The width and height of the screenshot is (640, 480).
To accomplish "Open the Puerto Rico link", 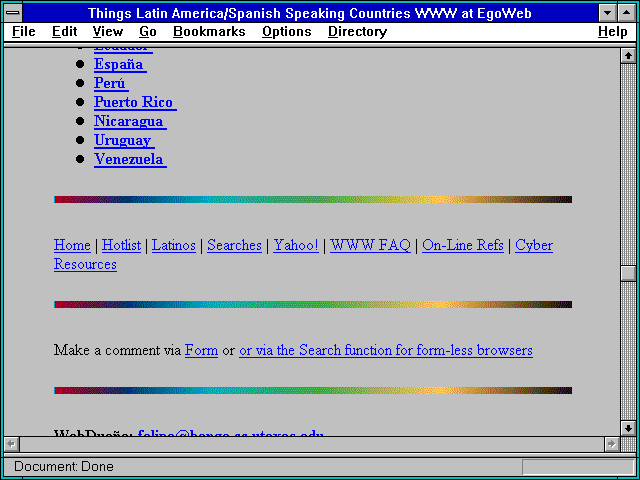I will coord(135,102).
